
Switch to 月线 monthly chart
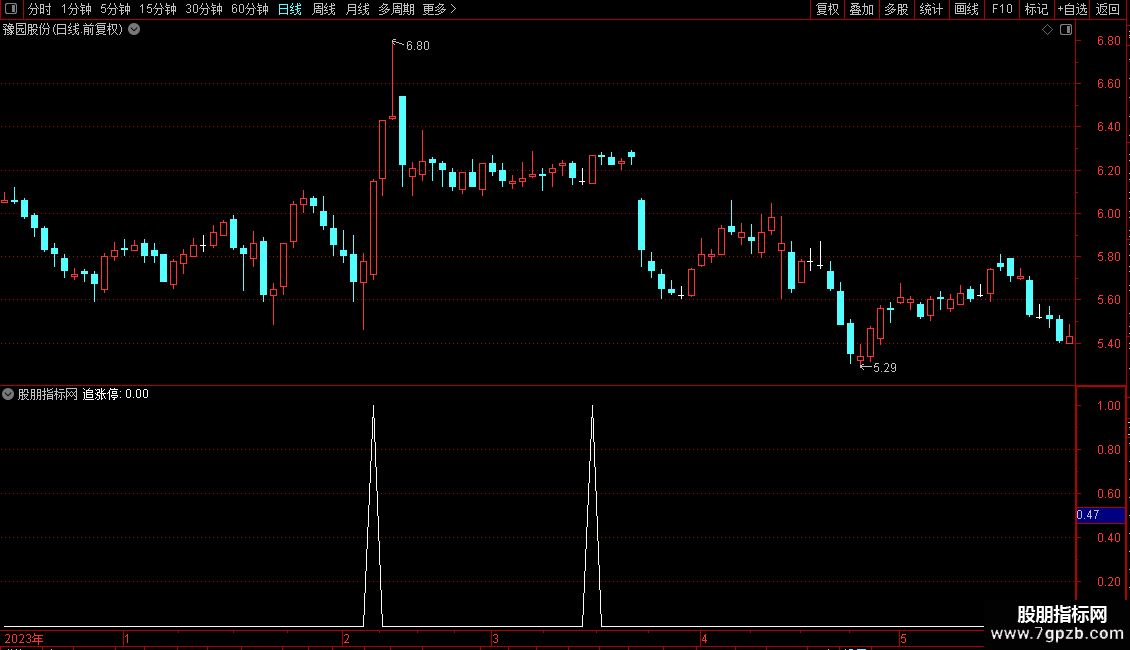tap(357, 9)
